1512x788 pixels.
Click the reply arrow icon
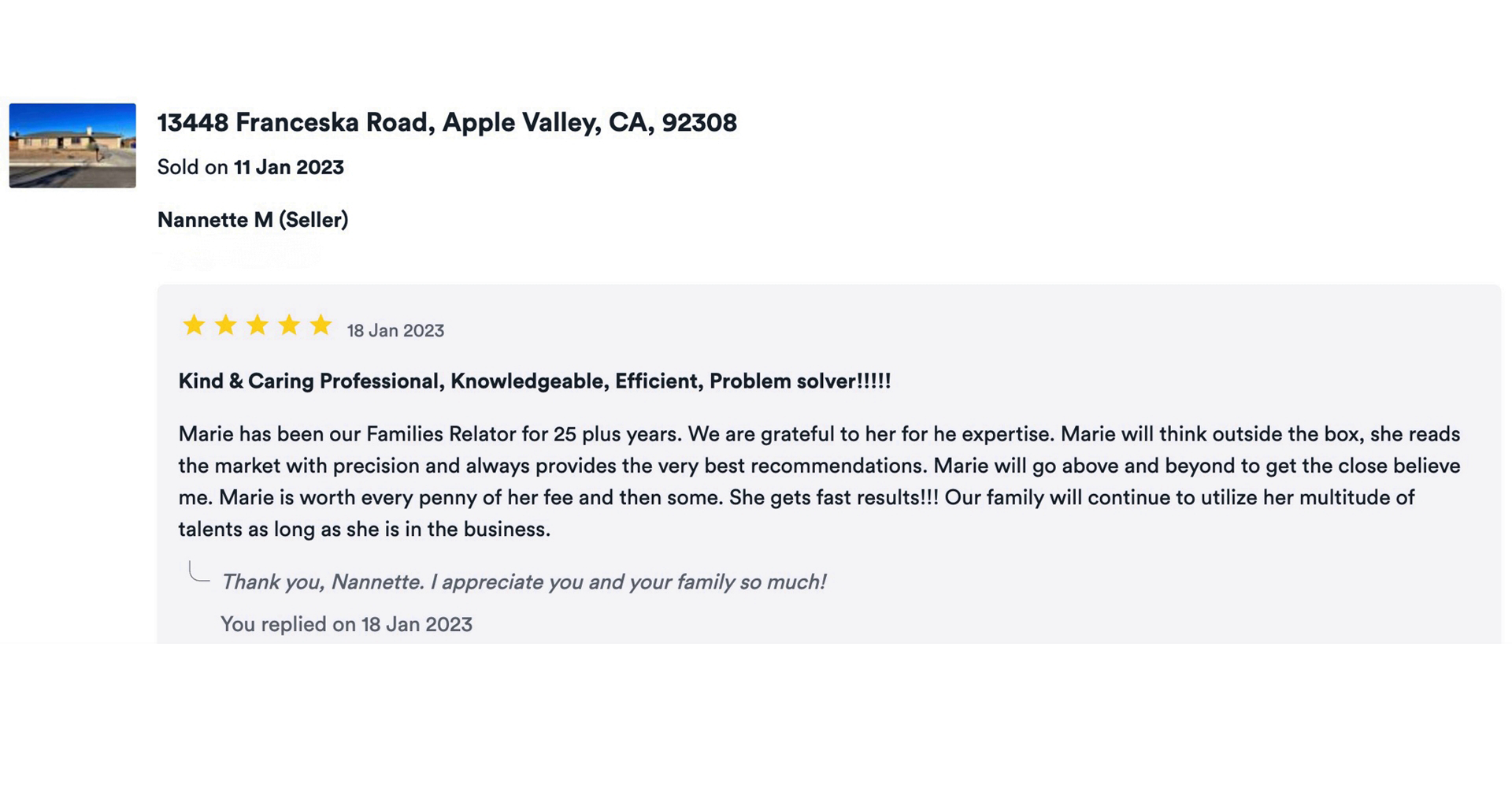(x=198, y=573)
